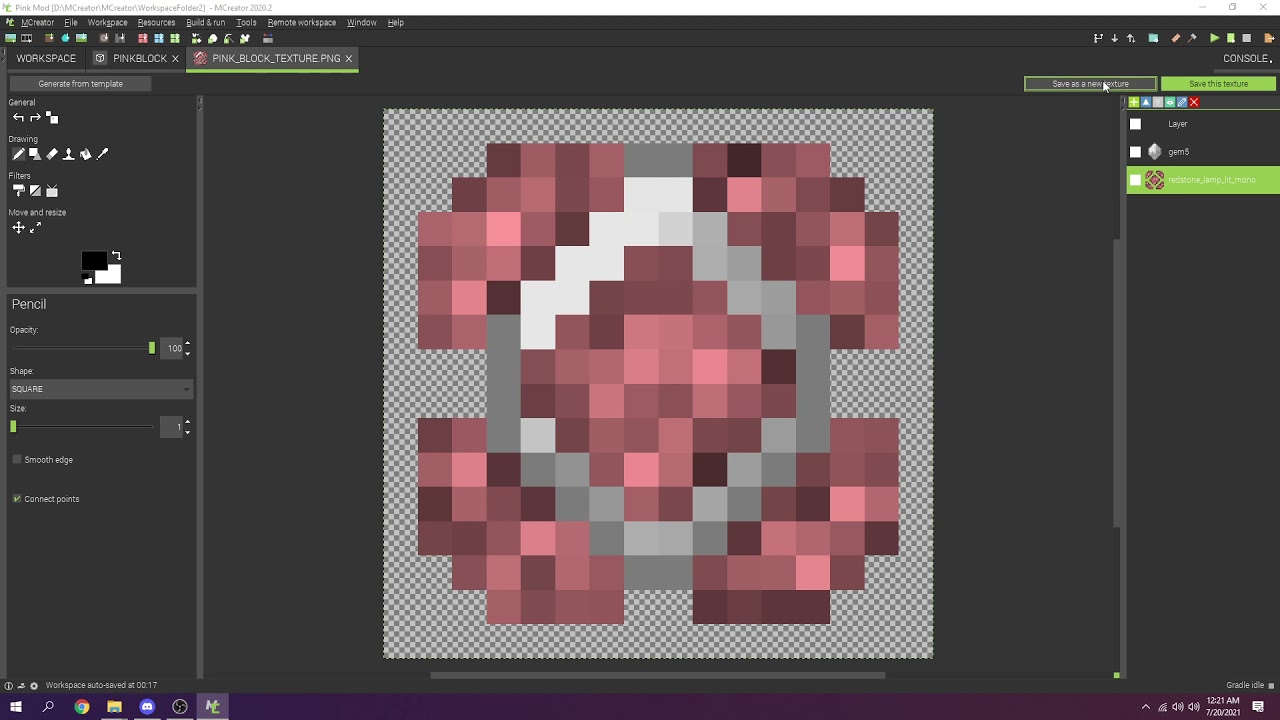
Task: Click the Size slider handle
Action: (x=13, y=427)
